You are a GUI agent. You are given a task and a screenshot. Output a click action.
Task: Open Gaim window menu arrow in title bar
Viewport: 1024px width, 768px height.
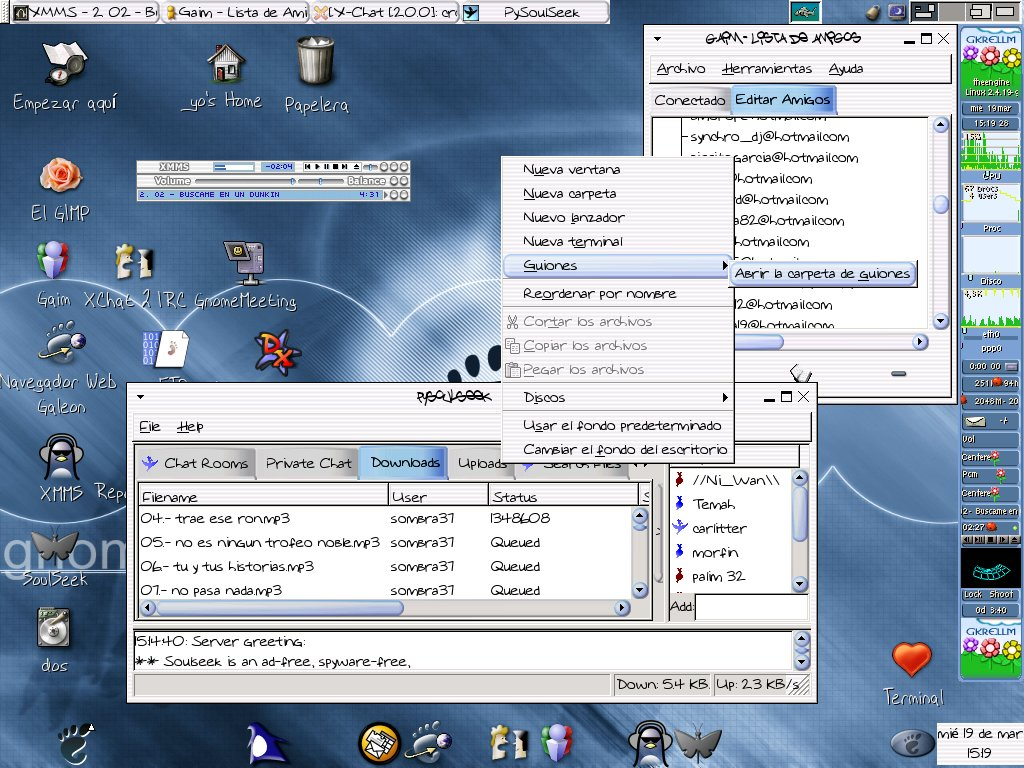pos(658,39)
